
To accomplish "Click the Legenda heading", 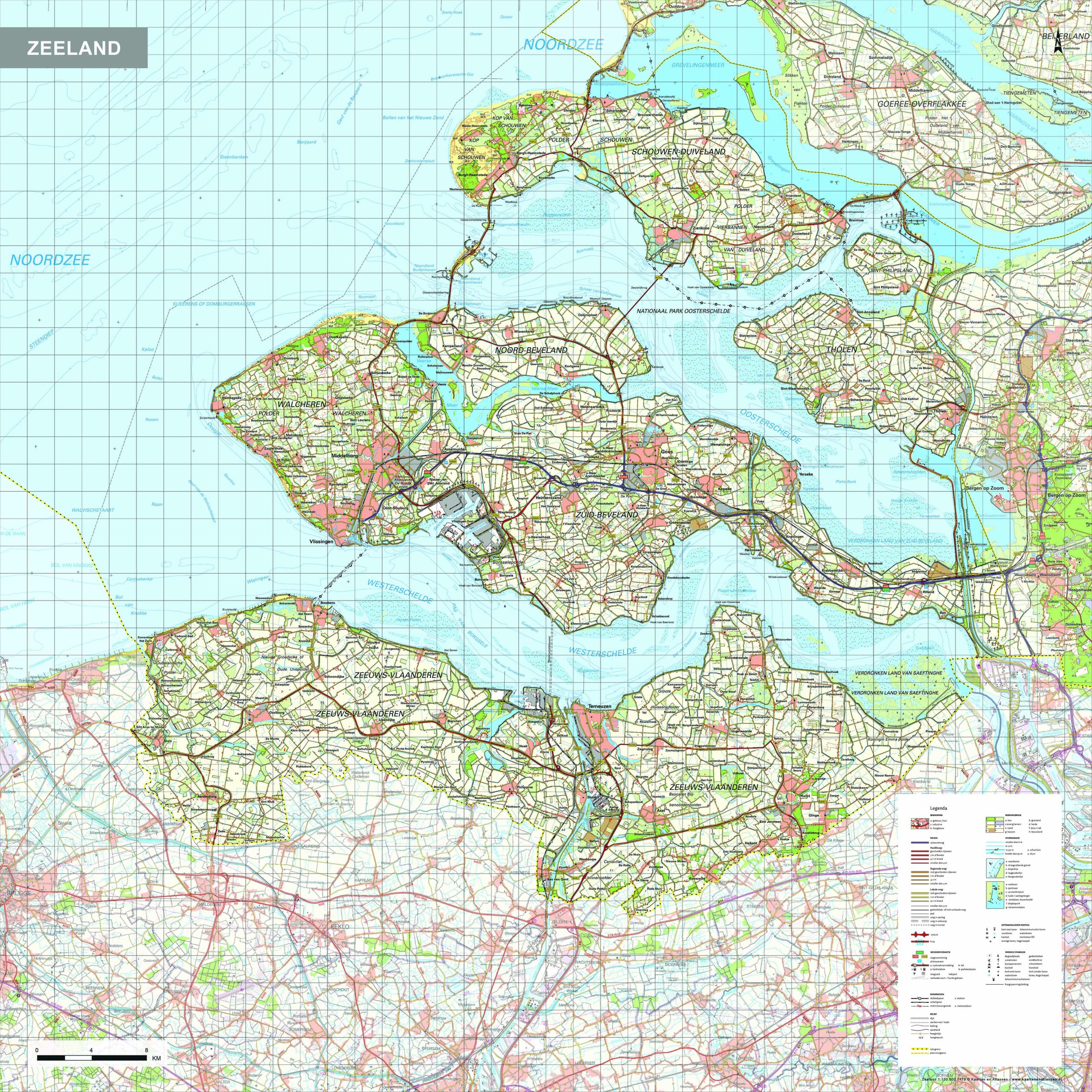I will point(939,808).
